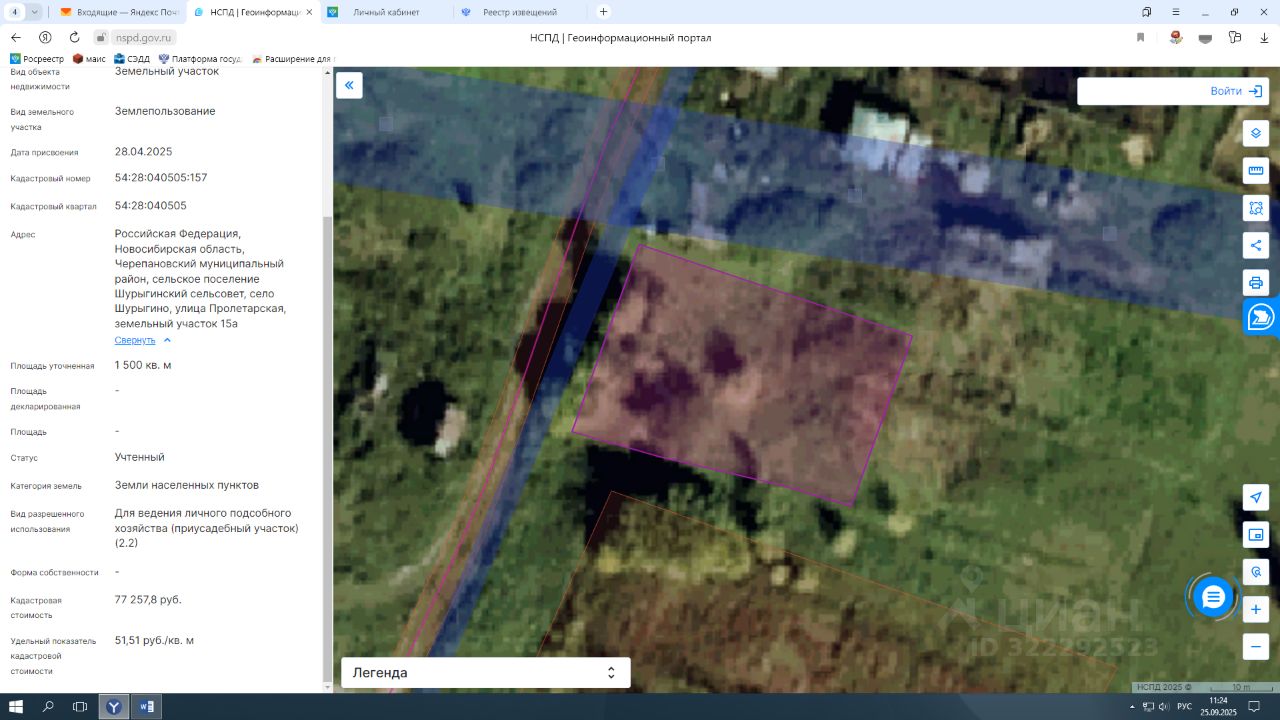The height and width of the screenshot is (720, 1280).
Task: Open the Windows Start menu
Action: click(16, 707)
